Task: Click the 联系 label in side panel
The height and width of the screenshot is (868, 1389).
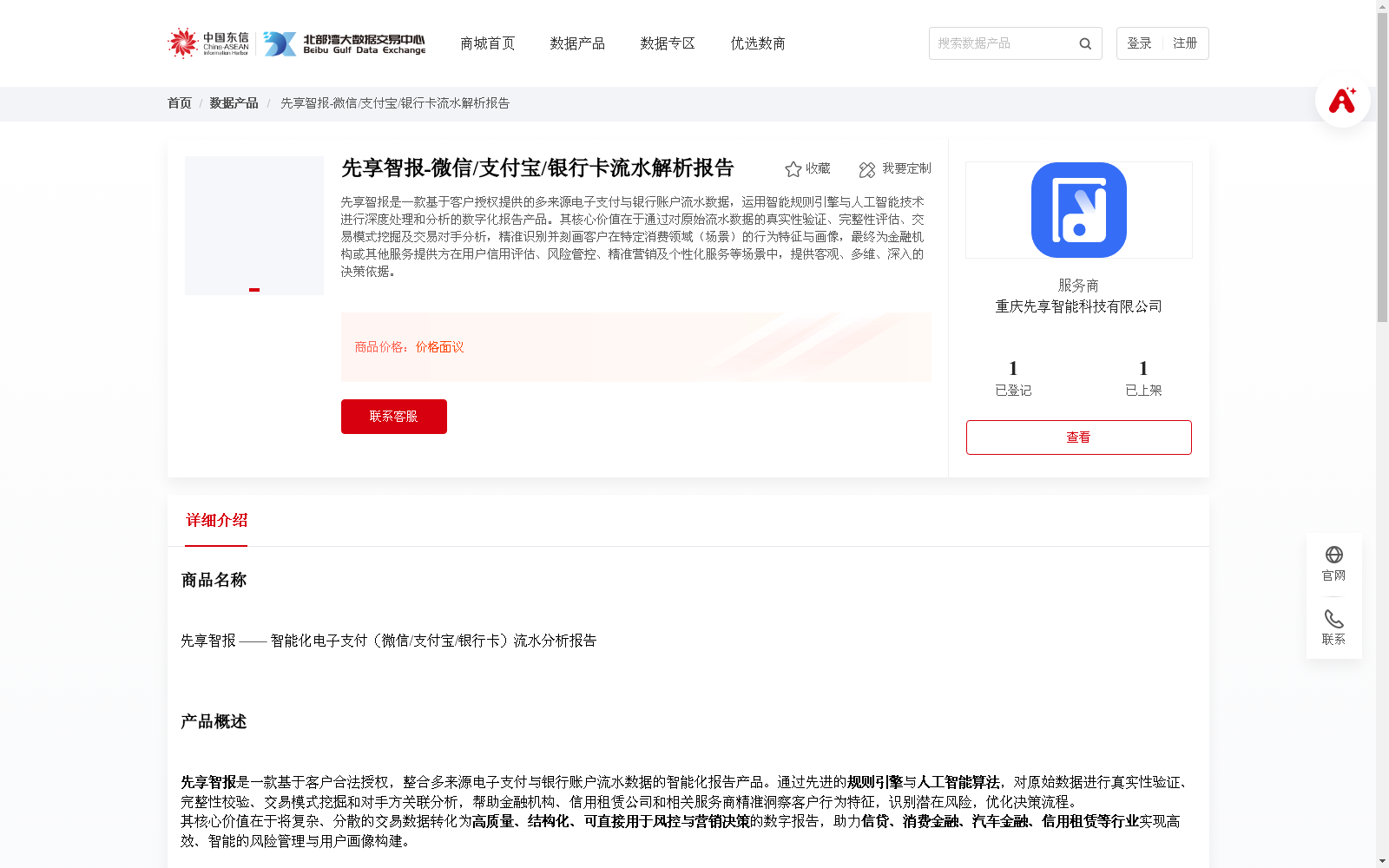Action: click(1334, 639)
